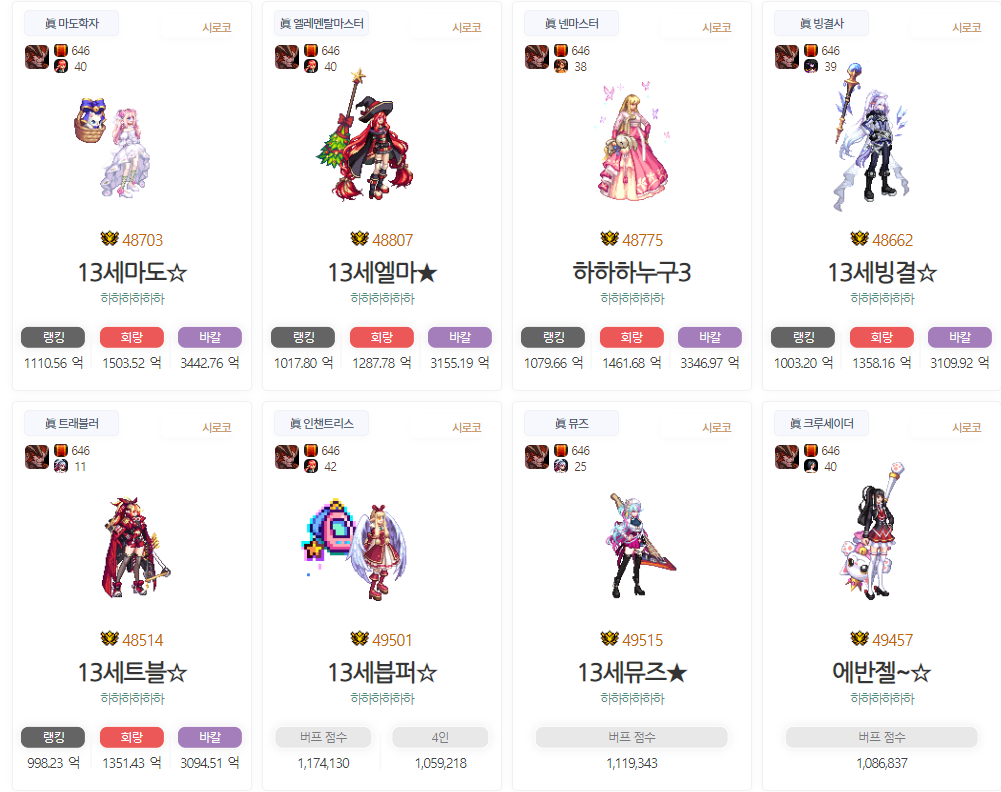Image resolution: width=1001 pixels, height=792 pixels.
Task: Click the 시로코 server label on the 넨마스터 card
Action: (716, 27)
